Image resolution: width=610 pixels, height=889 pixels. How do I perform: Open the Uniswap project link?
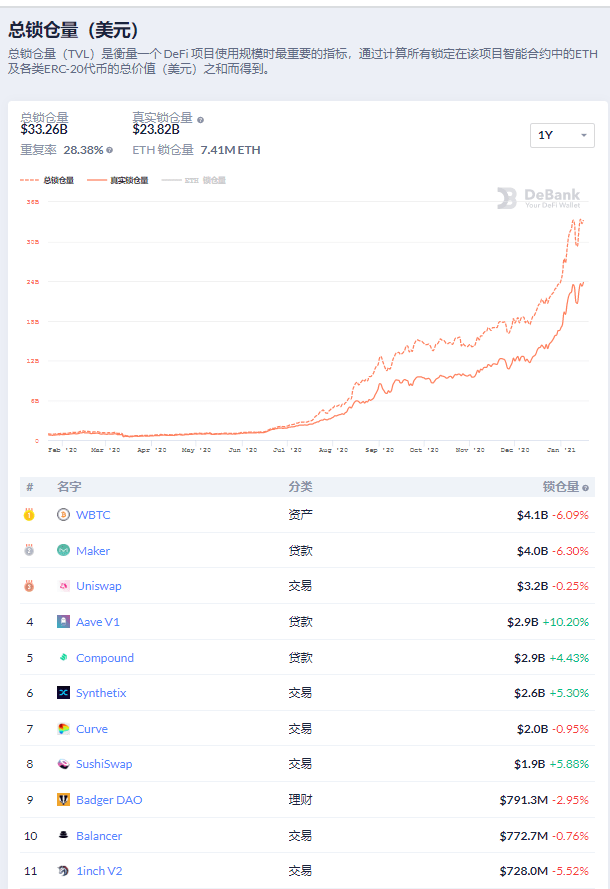pyautogui.click(x=99, y=586)
